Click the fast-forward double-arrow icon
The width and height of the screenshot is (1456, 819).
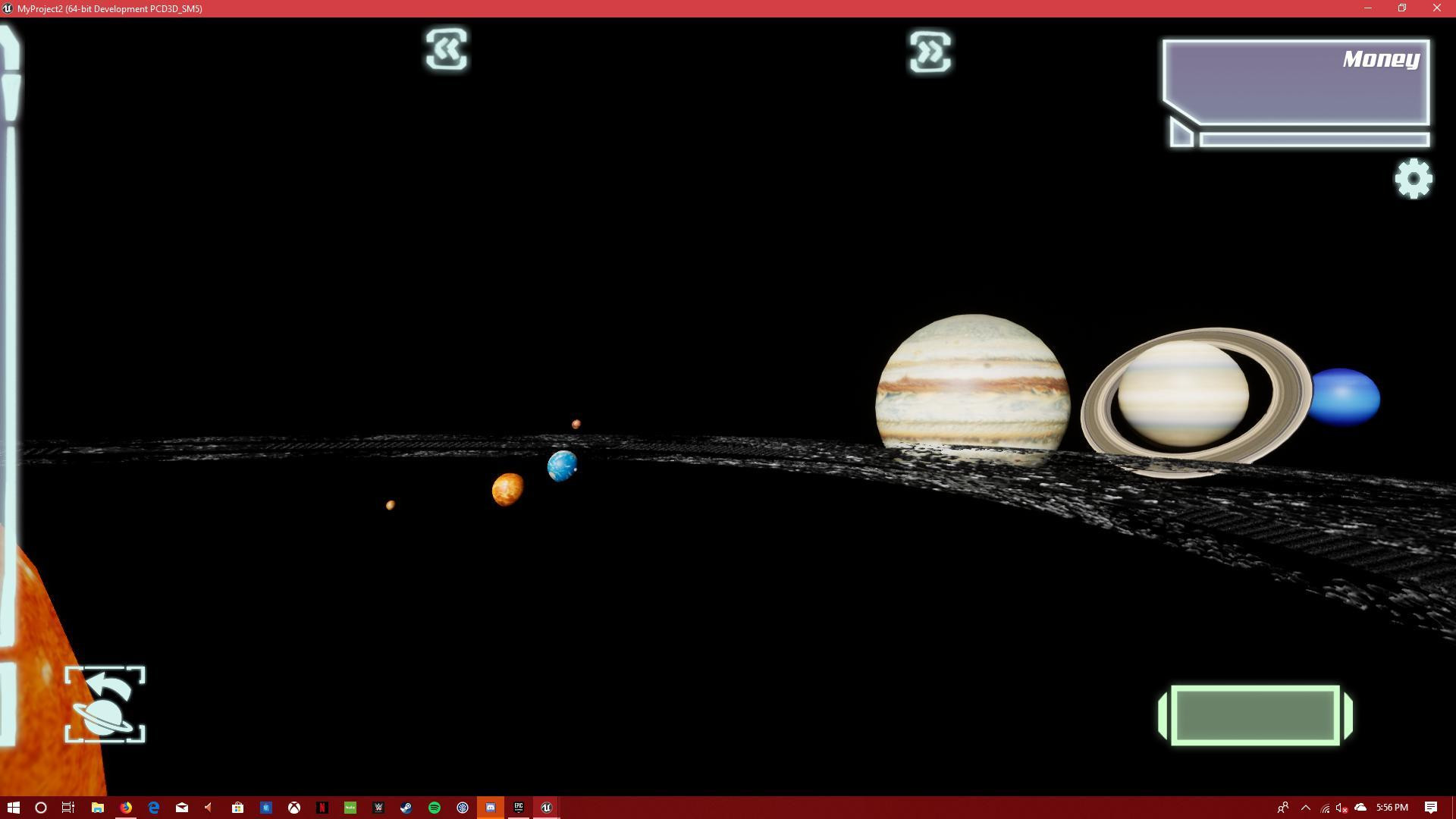(x=930, y=52)
